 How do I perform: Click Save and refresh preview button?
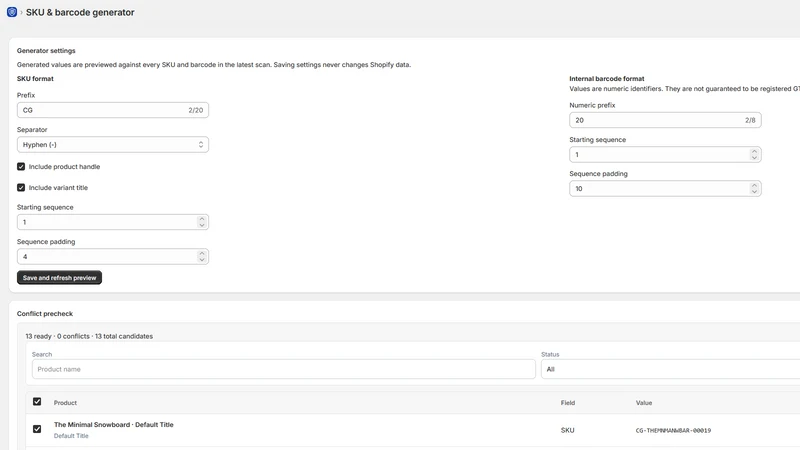click(59, 278)
